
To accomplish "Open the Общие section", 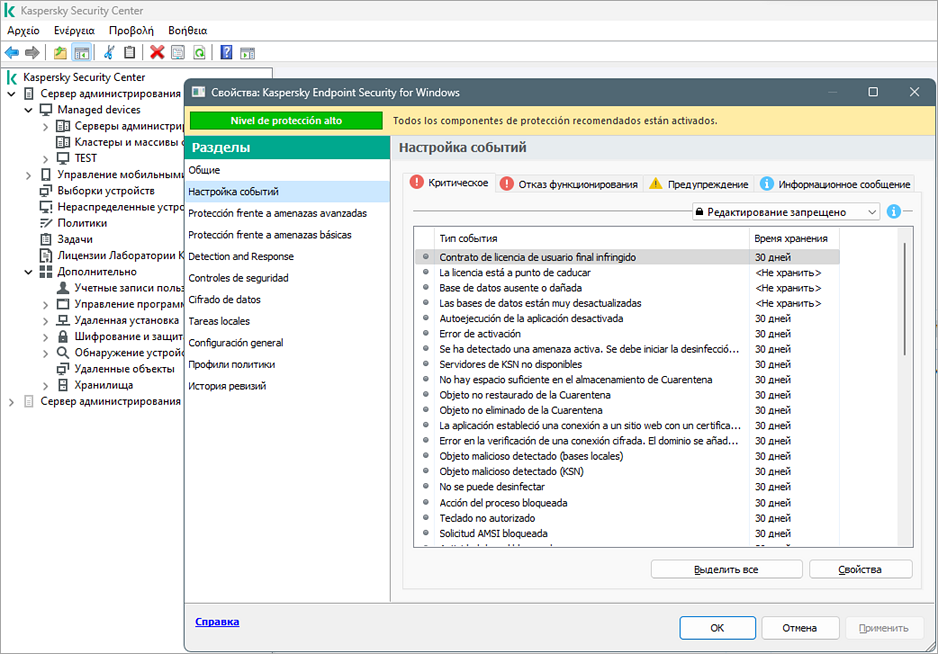I will 287,170.
